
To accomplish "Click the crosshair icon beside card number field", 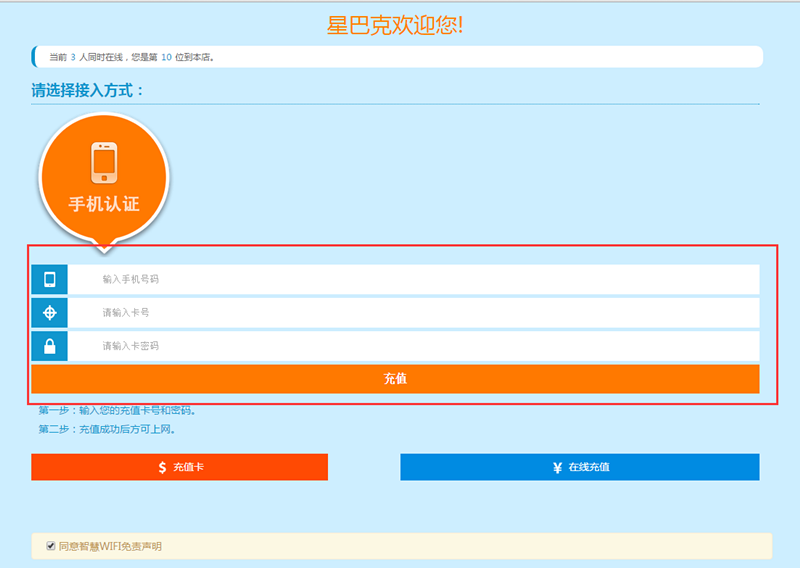I will pos(49,313).
